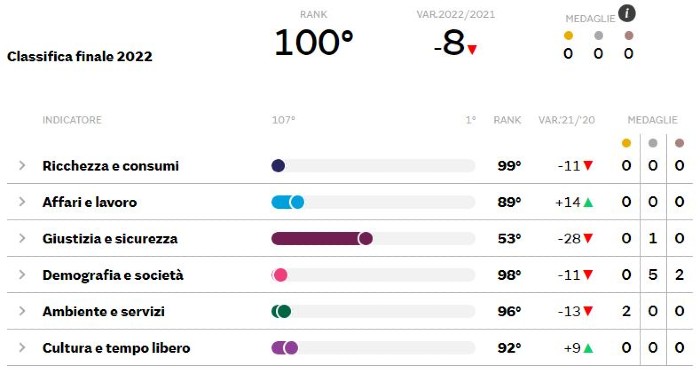
Task: Click the bronze medal dot in header
Action: [629, 36]
